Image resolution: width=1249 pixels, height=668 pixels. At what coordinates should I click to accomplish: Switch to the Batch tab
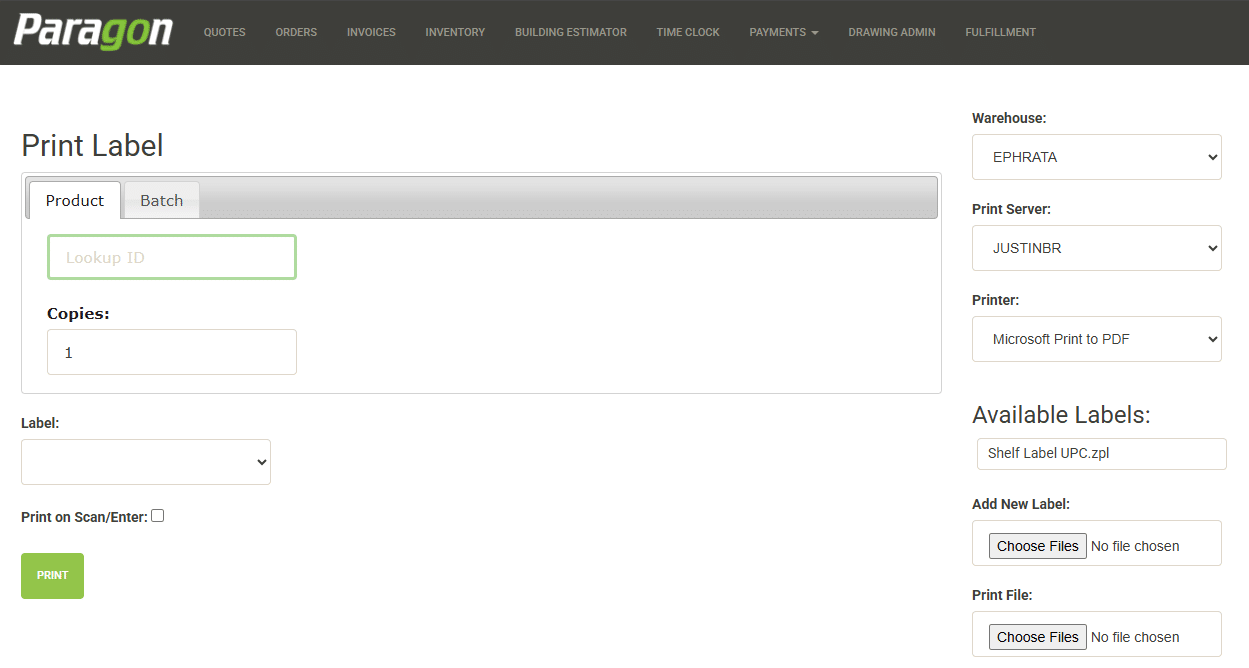(x=161, y=200)
